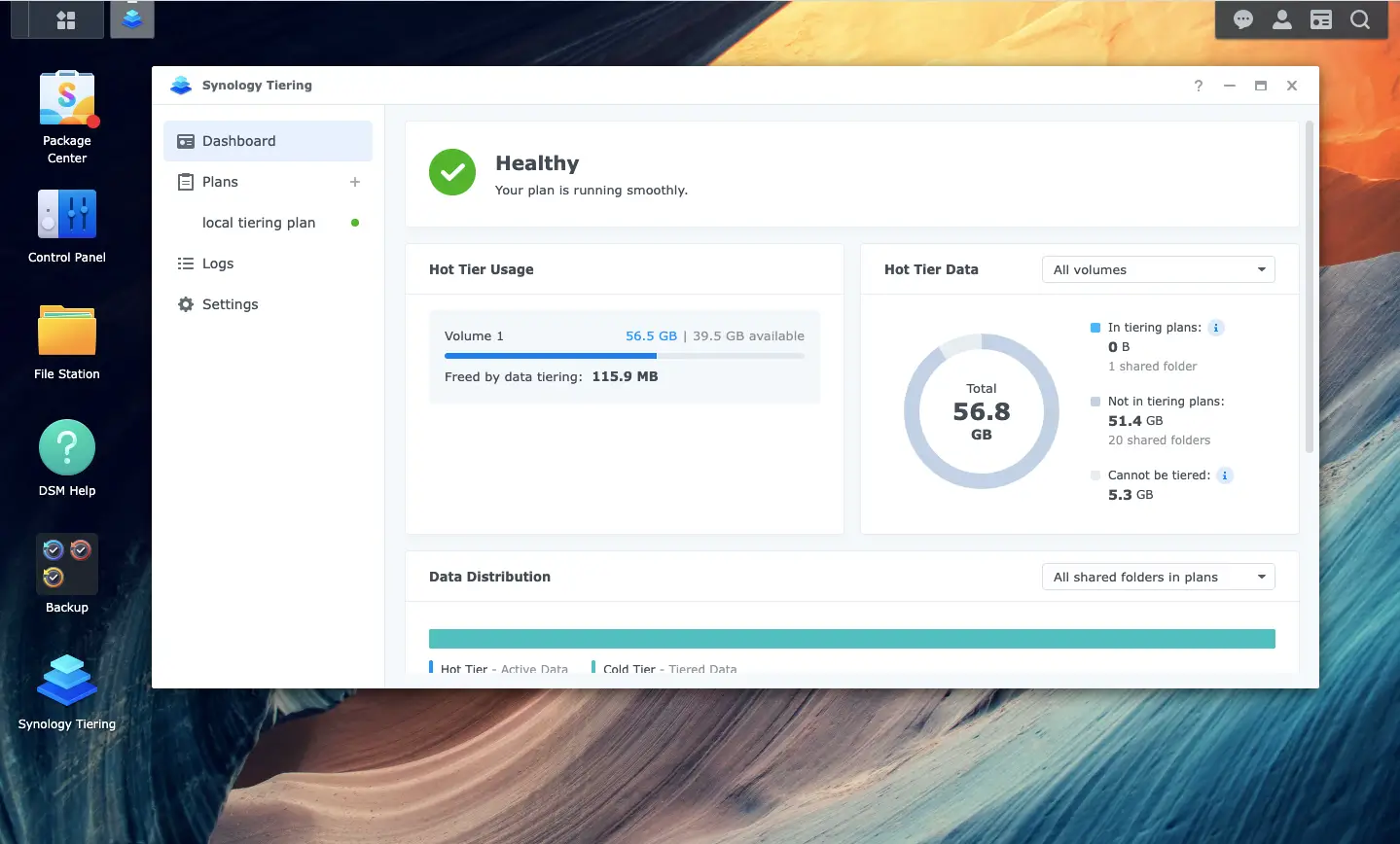The width and height of the screenshot is (1400, 844).
Task: Add a new plan with plus icon
Action: 355,182
